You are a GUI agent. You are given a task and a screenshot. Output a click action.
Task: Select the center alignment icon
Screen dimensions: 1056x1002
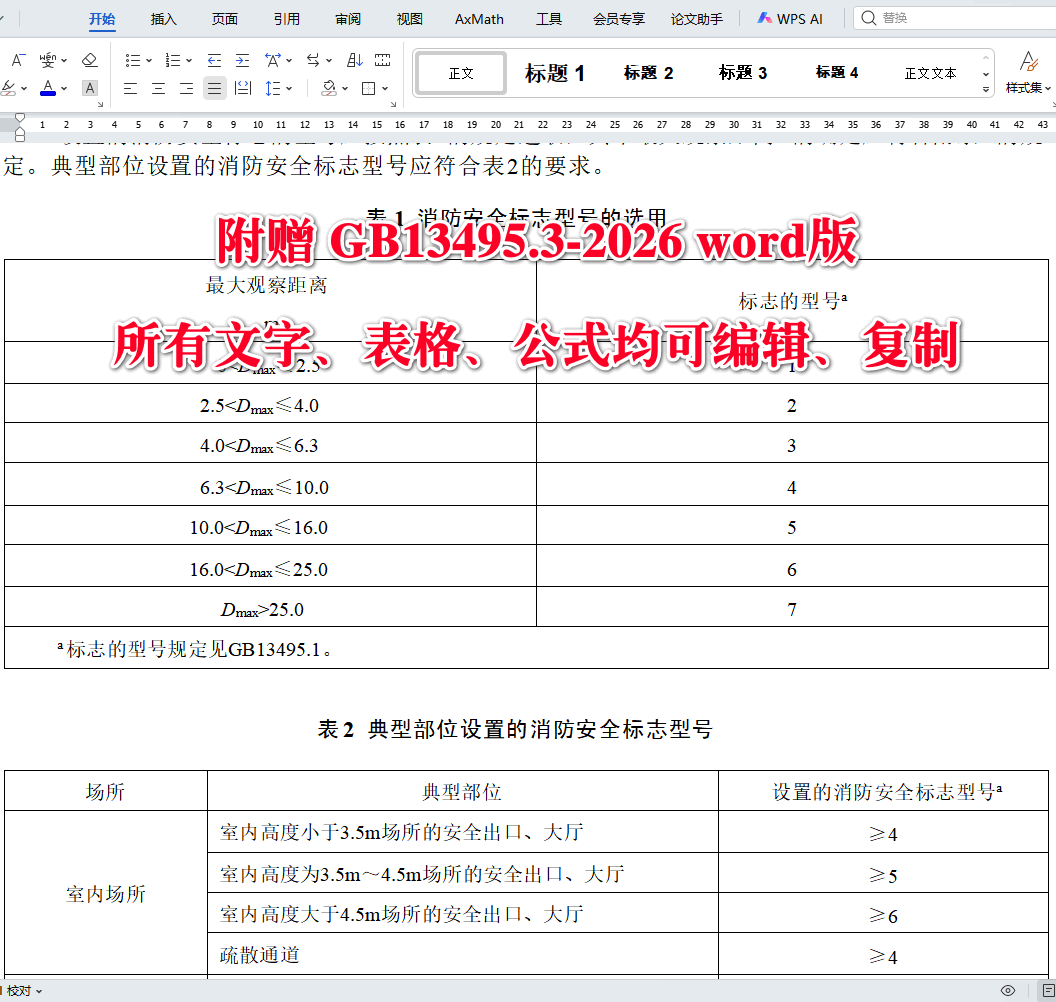click(x=158, y=88)
